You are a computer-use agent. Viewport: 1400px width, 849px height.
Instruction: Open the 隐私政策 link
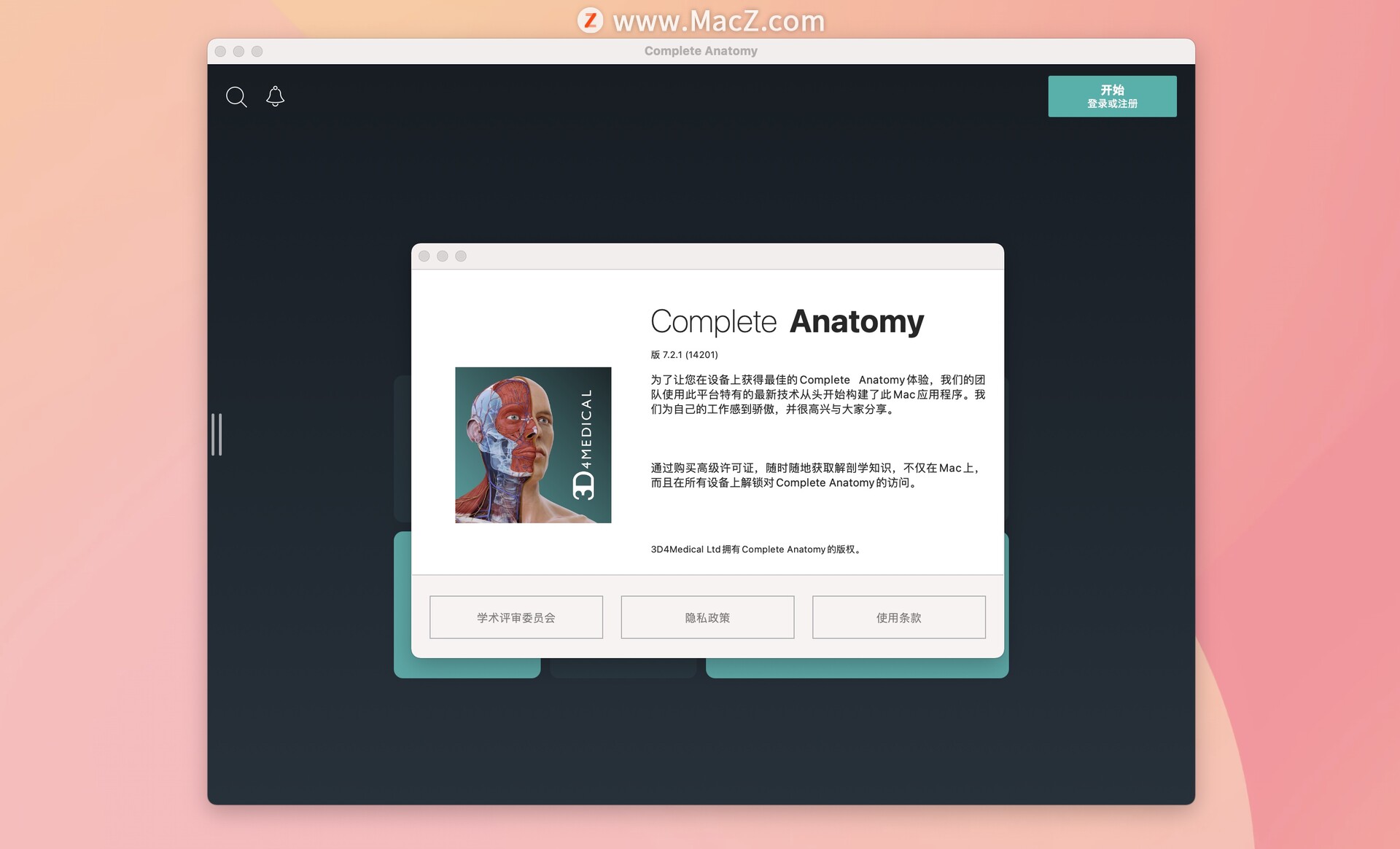pos(707,617)
